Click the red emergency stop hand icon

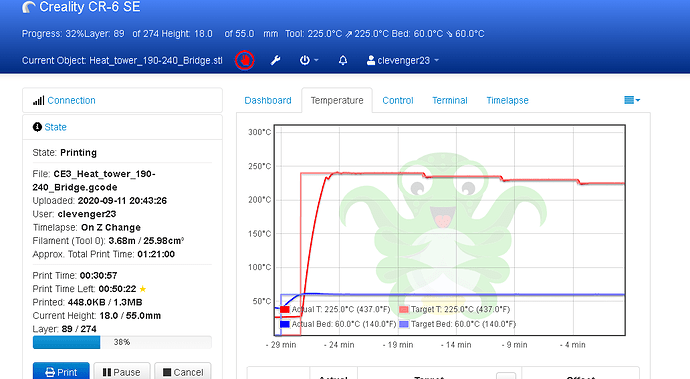click(x=245, y=60)
